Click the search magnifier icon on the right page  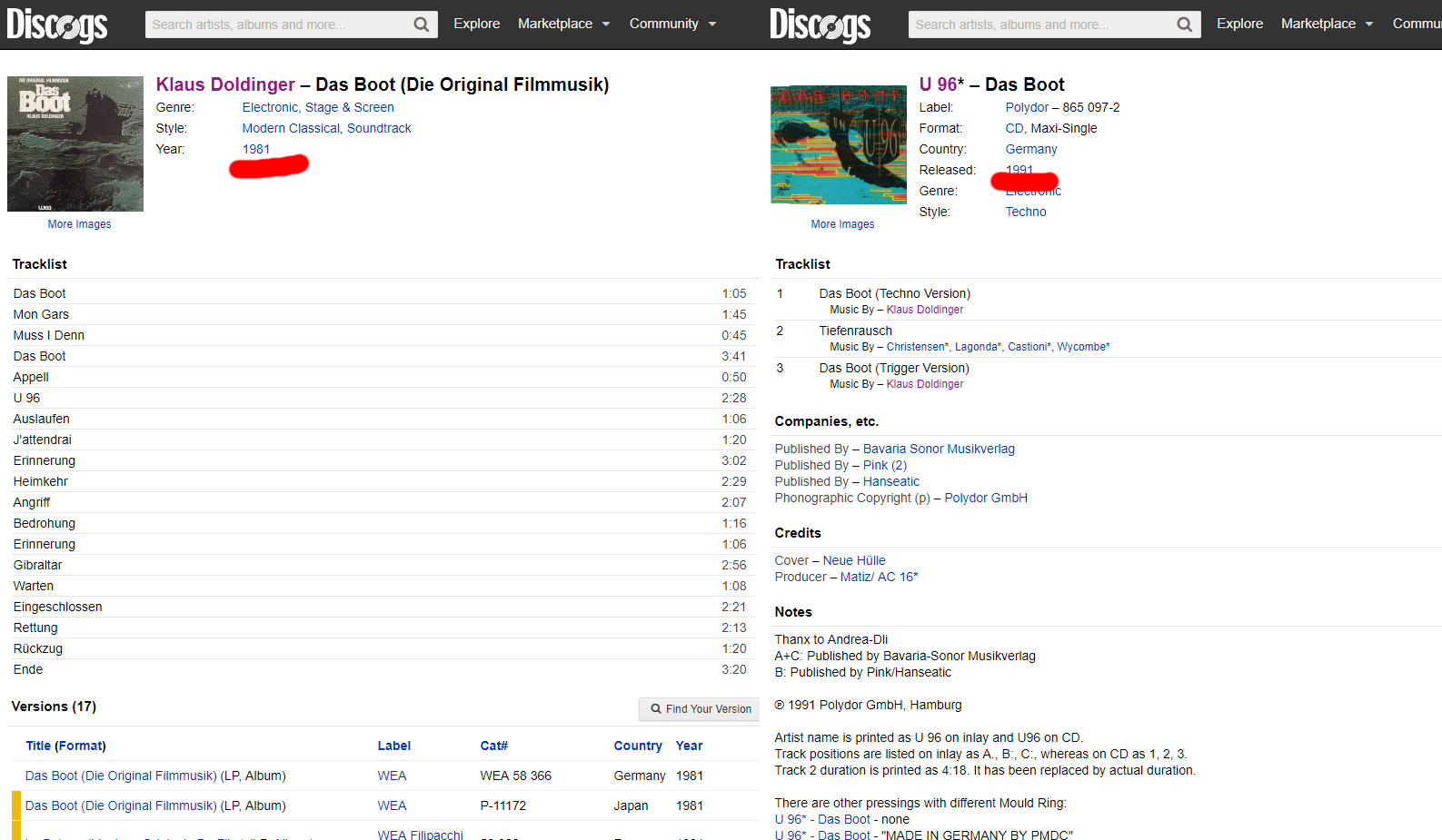(x=1185, y=25)
